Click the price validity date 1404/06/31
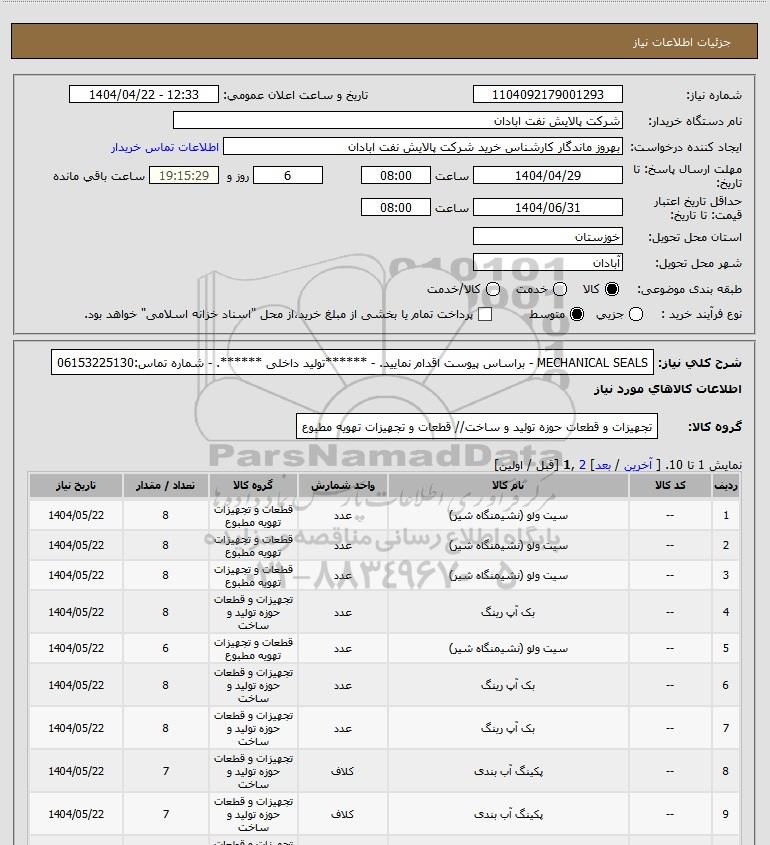The width and height of the screenshot is (770, 845). coord(547,207)
